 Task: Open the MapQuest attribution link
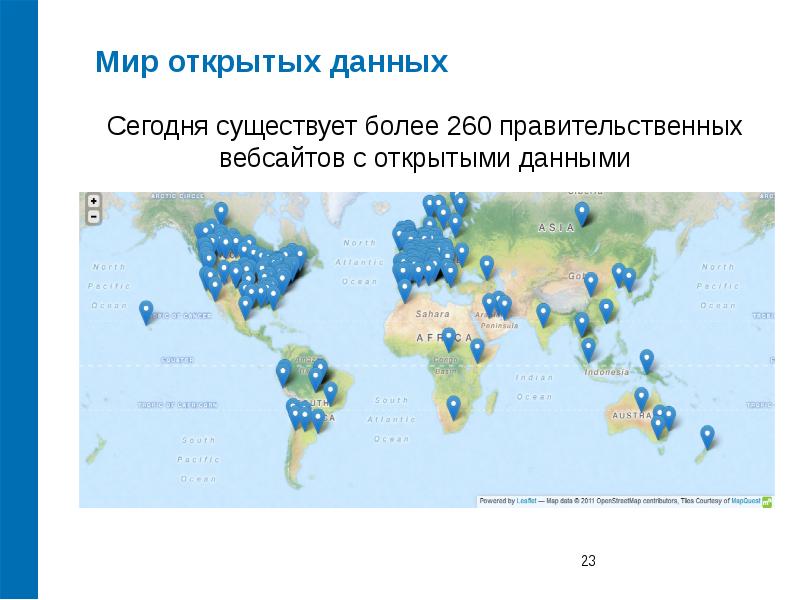point(744,501)
